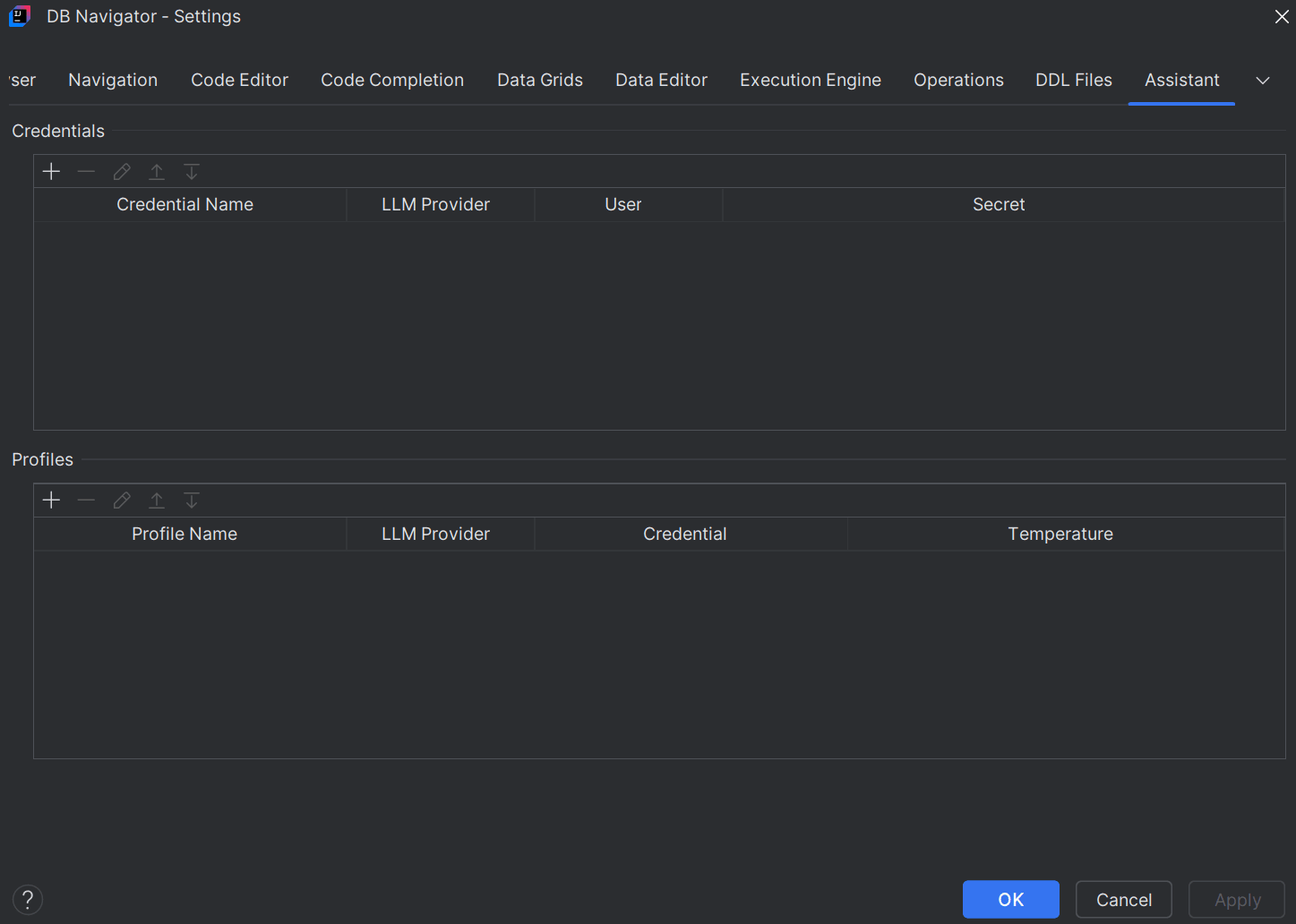Screen dimensions: 1296x924
Task: Move the selected credential up
Action: (156, 171)
